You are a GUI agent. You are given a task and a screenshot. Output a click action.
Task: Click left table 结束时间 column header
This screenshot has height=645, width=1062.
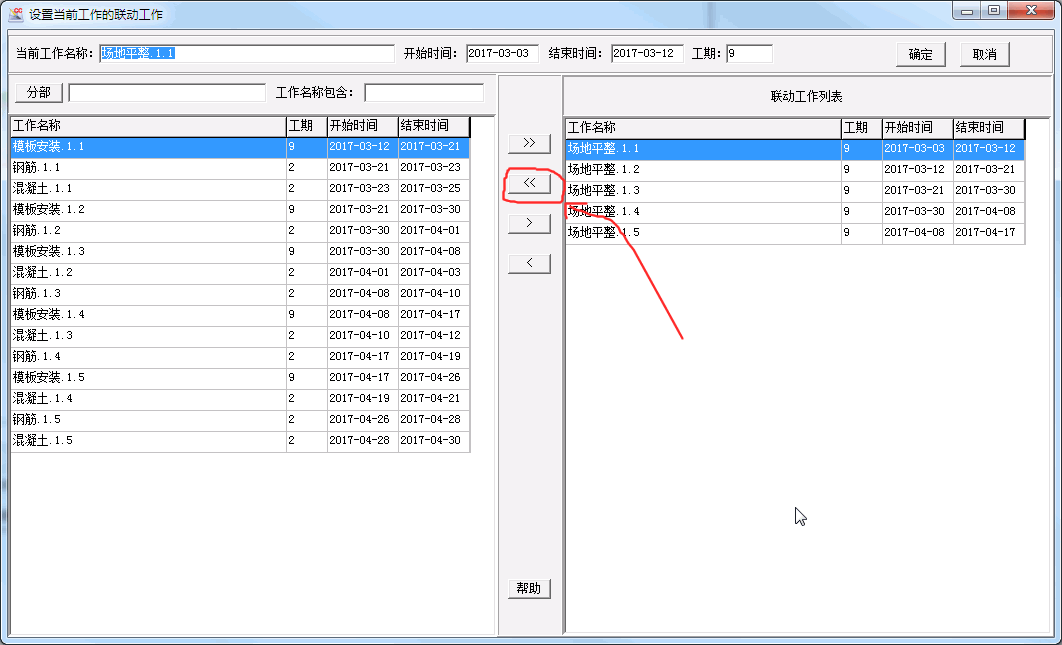[433, 126]
